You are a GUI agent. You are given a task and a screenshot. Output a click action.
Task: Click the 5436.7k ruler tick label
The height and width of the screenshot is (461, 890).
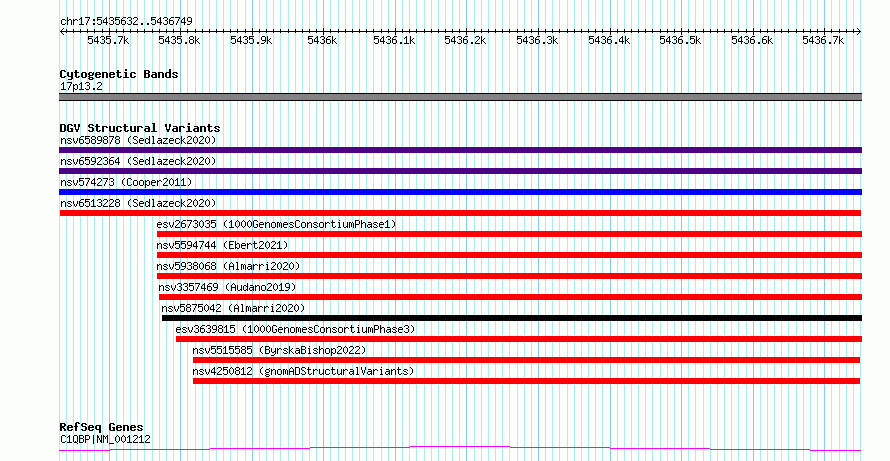[823, 40]
